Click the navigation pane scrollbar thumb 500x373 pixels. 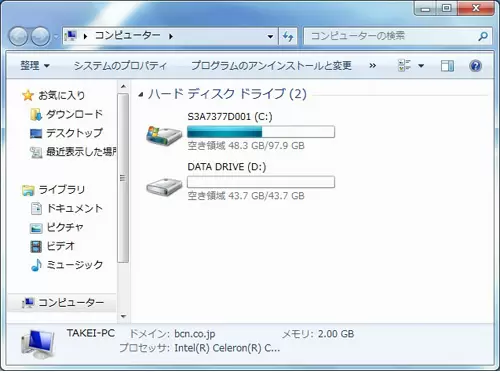coord(123,178)
